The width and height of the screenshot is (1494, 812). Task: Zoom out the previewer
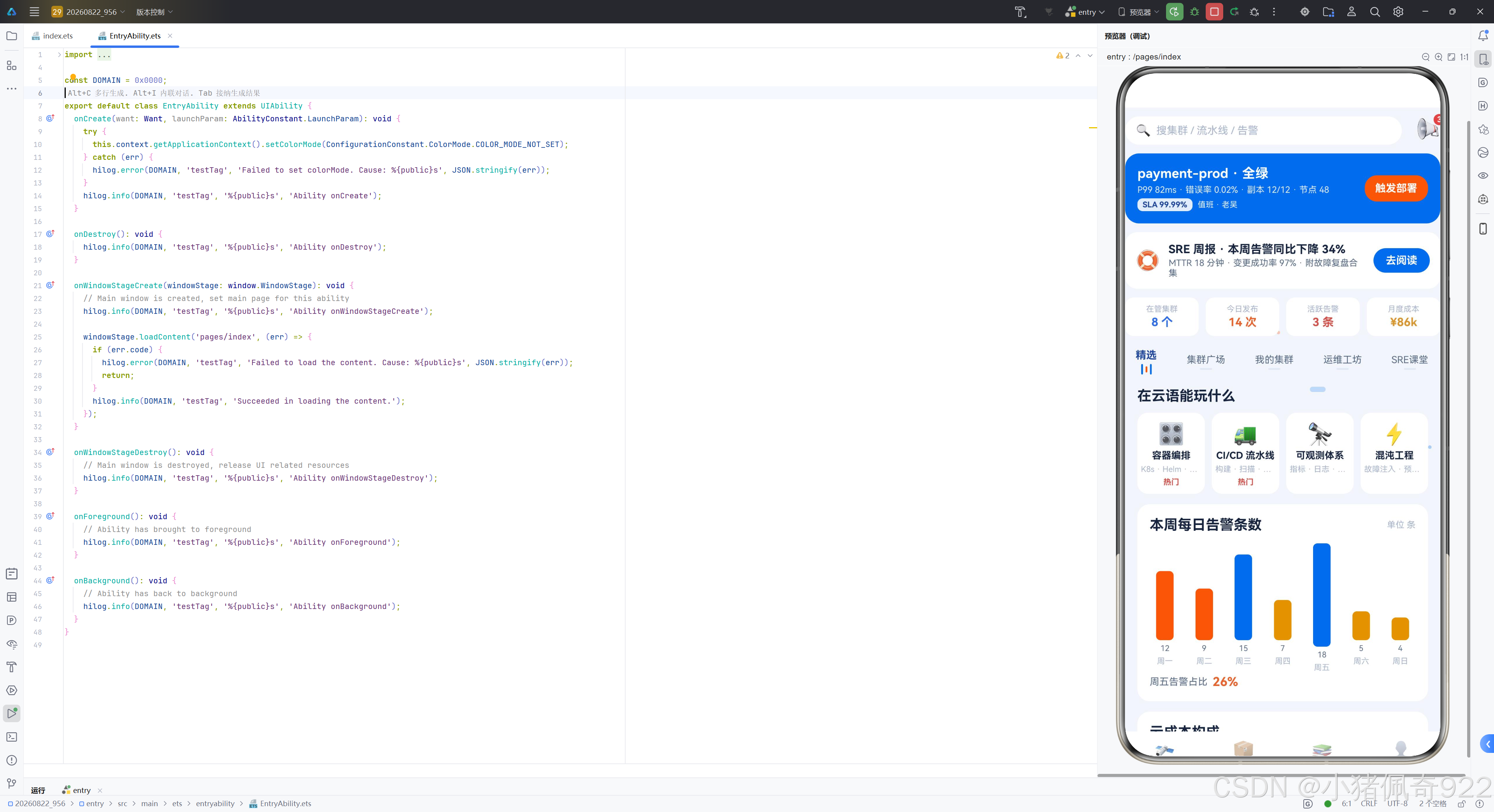tap(1426, 57)
